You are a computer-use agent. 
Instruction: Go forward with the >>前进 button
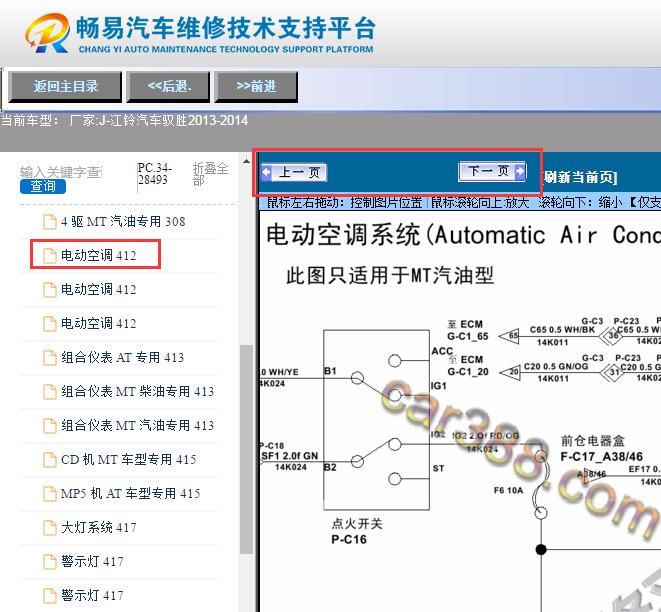pos(256,87)
